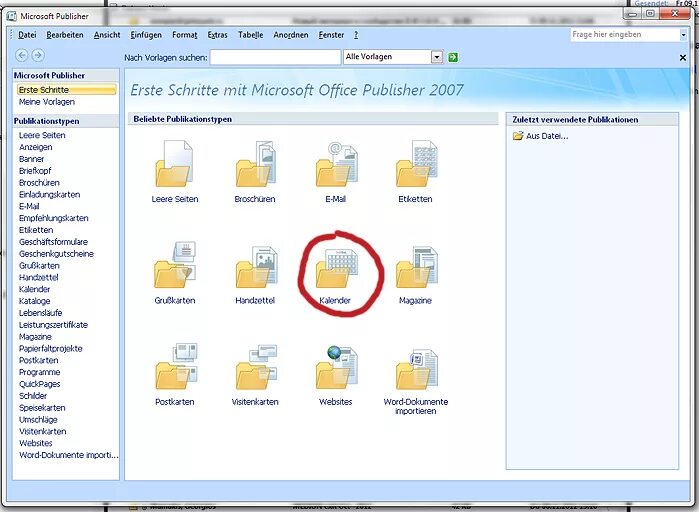
Task: Click the Nach Vorlagen suchen input field
Action: [275, 57]
